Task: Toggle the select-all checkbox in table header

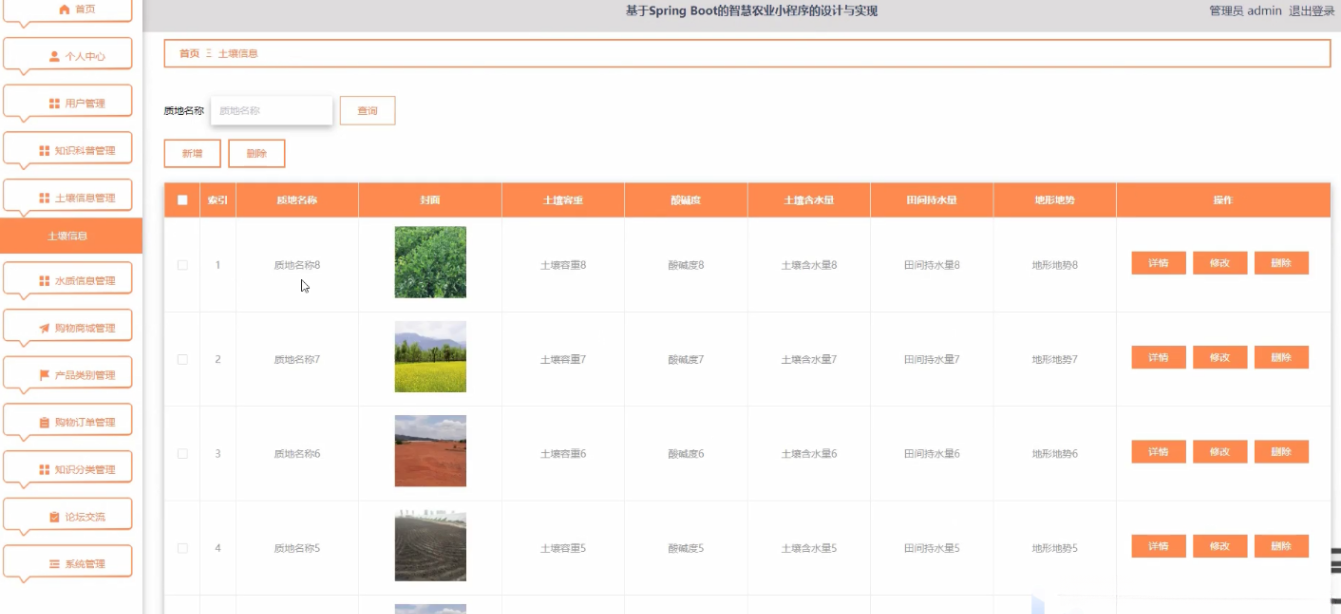Action: coord(182,200)
